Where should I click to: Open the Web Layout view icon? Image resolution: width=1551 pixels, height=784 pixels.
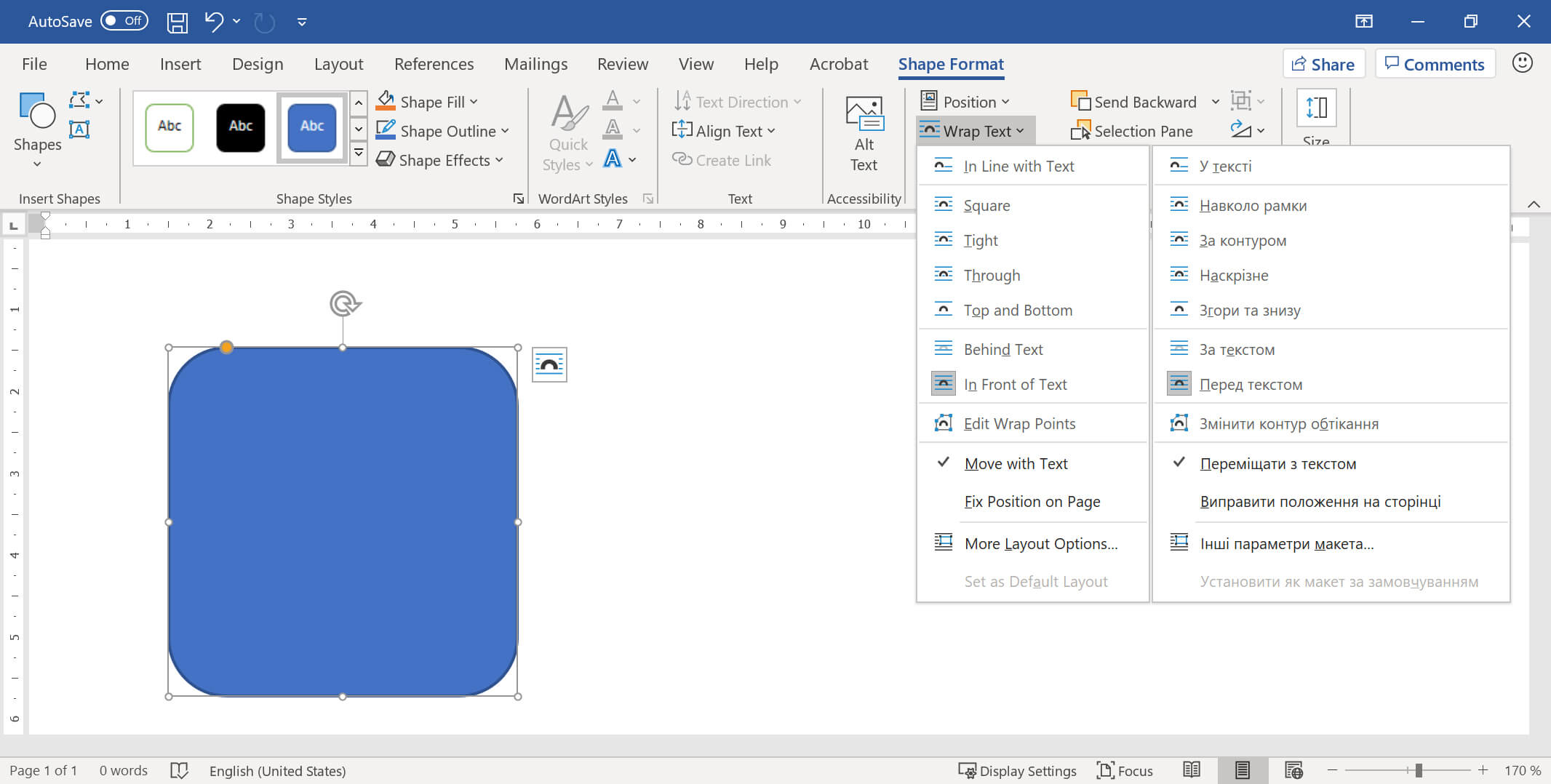coord(1293,770)
